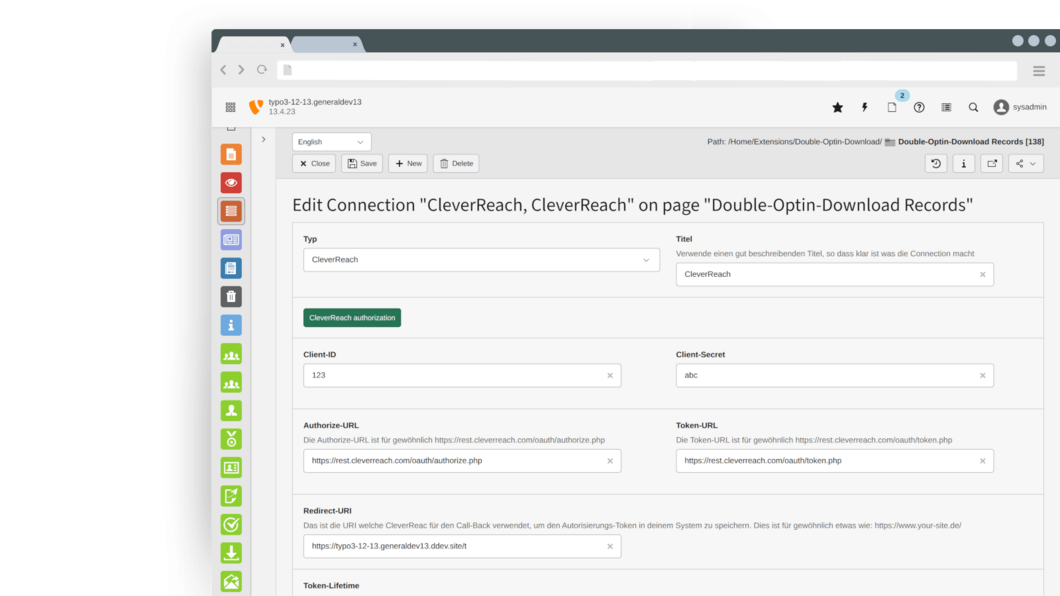Open the record history icon button
Viewport: 1060px width, 596px height.
pos(936,163)
